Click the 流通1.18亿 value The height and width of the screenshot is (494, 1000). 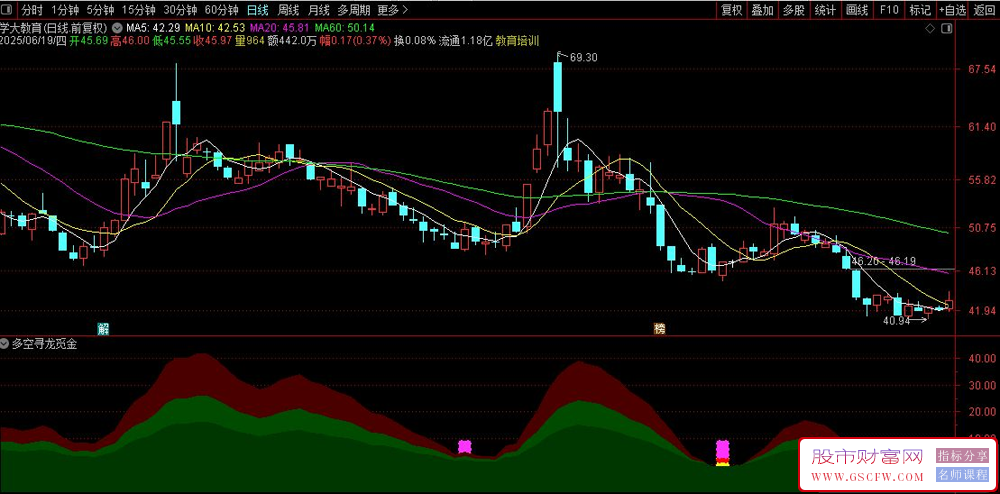pyautogui.click(x=466, y=40)
